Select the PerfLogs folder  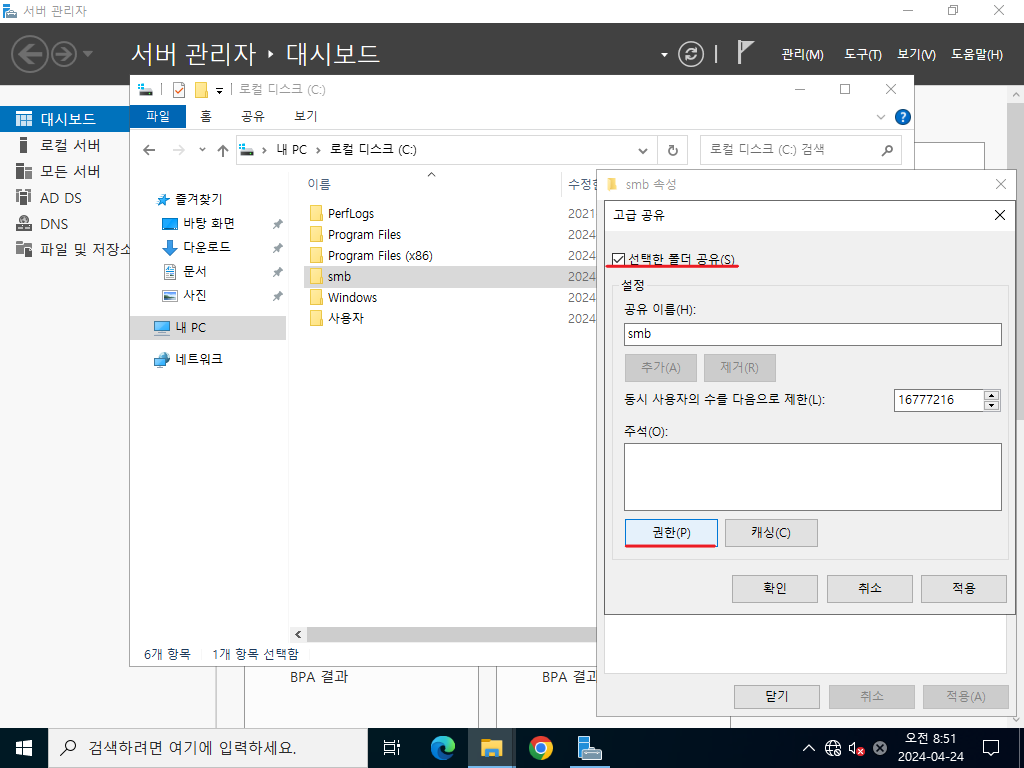[351, 214]
